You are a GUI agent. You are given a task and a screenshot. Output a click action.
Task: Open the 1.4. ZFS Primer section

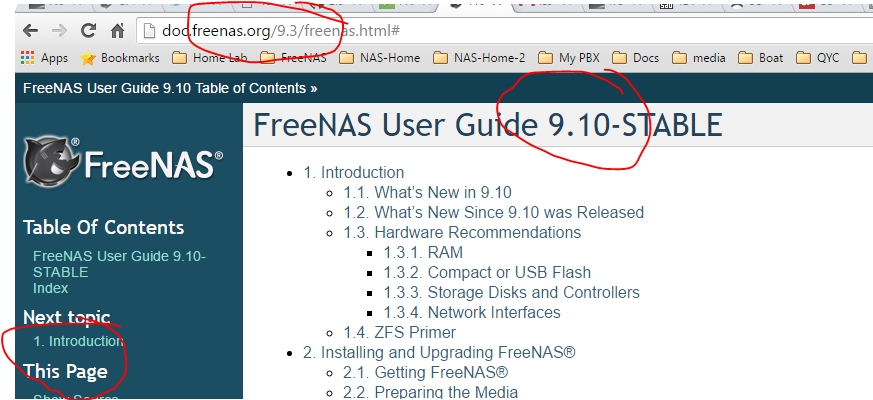click(x=399, y=333)
